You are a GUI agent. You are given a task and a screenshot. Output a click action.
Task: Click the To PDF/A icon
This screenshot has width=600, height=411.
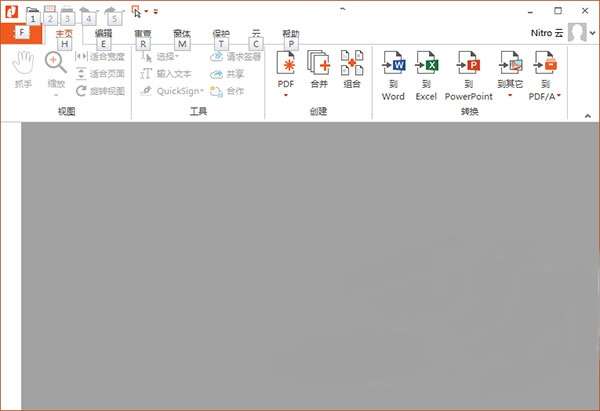tap(545, 63)
